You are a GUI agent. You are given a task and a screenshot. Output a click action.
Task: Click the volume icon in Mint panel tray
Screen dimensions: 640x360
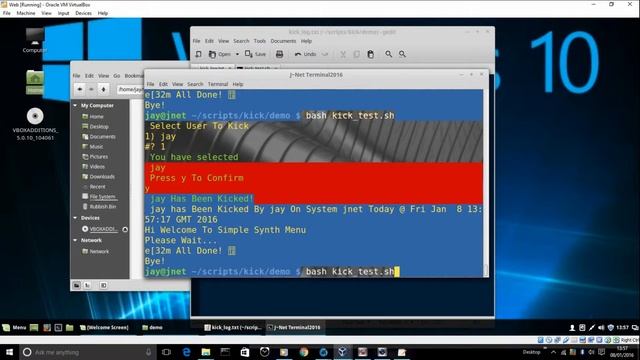point(601,327)
